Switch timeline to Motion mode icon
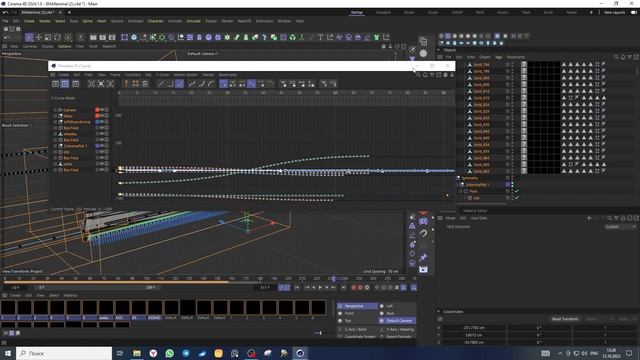 click(x=76, y=84)
